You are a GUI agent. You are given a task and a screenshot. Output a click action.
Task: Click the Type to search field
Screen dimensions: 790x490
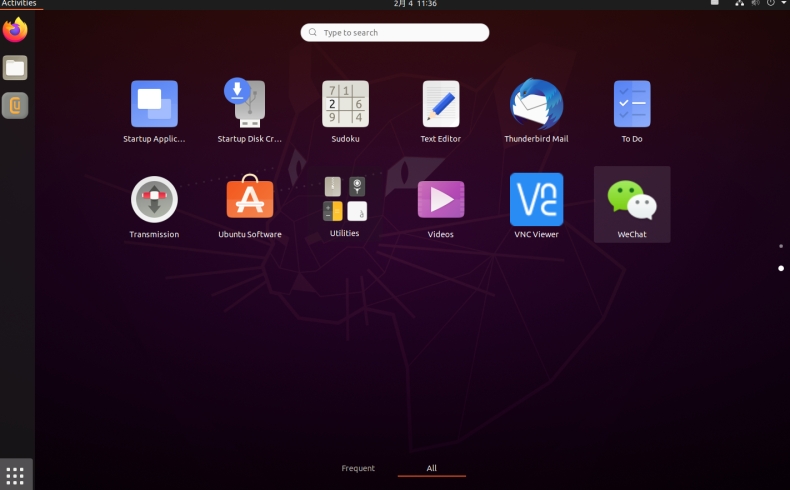point(395,33)
